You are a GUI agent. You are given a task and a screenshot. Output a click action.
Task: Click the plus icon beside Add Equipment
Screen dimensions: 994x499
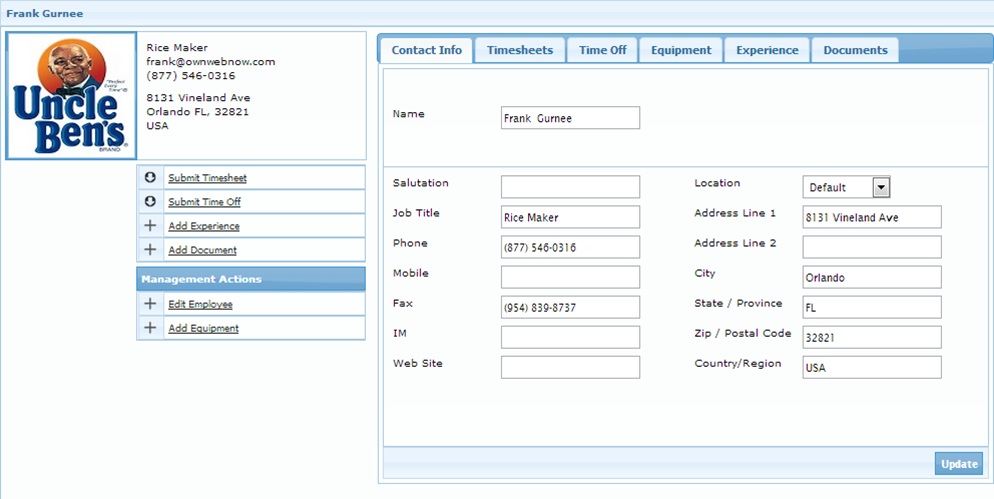click(150, 328)
